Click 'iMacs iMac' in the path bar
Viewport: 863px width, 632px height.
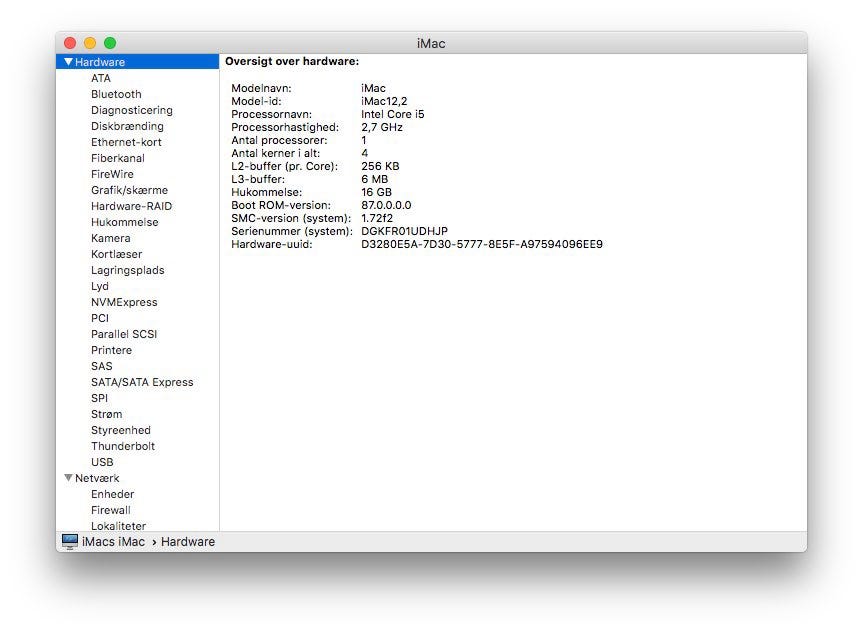coord(113,541)
